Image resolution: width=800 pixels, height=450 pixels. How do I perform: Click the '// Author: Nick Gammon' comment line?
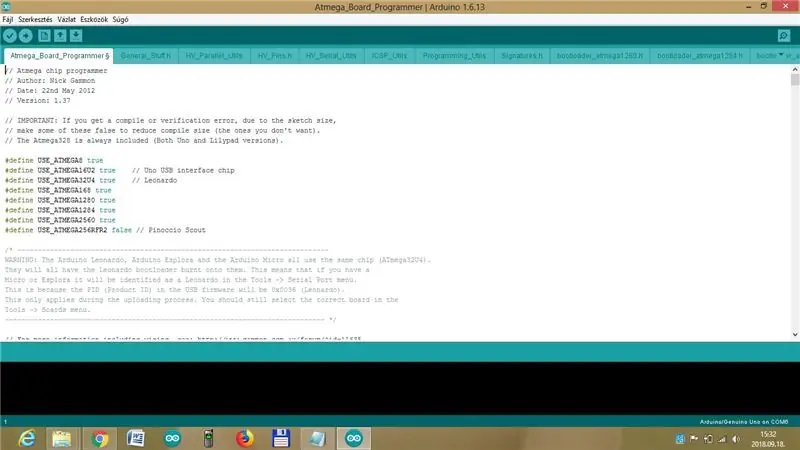pyautogui.click(x=50, y=81)
